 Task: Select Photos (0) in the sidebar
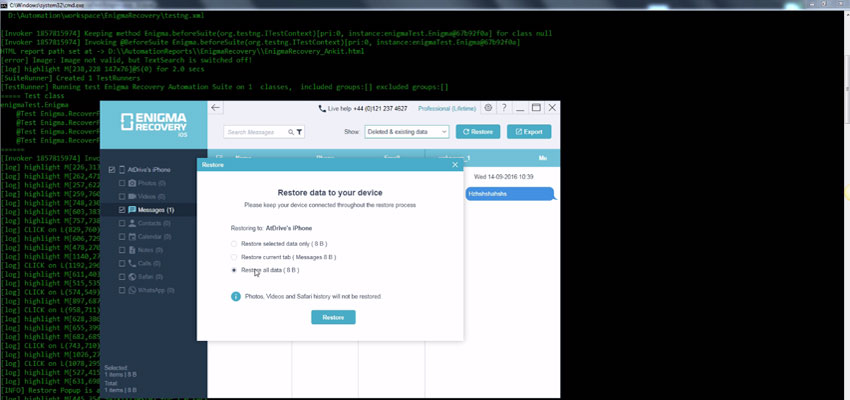pyautogui.click(x=152, y=183)
